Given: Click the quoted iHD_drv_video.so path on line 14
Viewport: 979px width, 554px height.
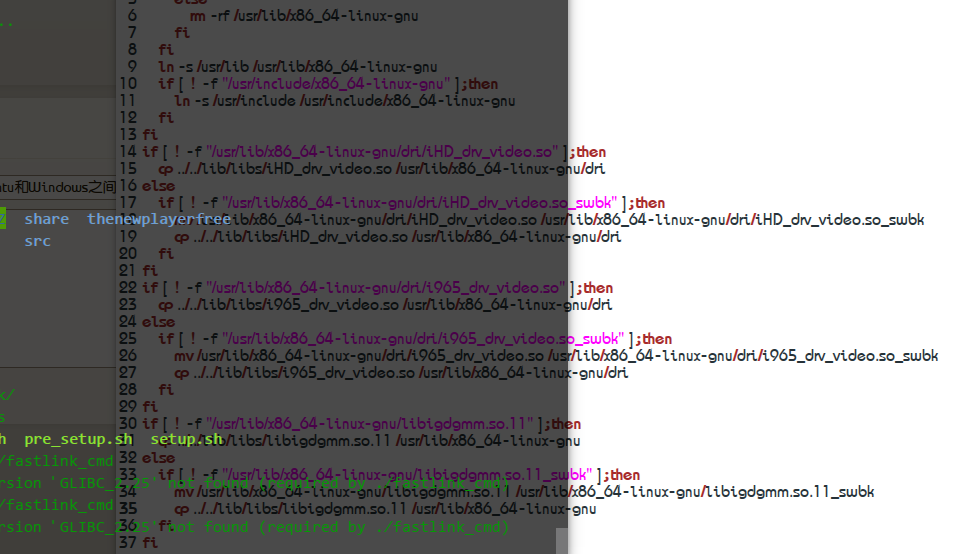Looking at the screenshot, I should click(382, 152).
